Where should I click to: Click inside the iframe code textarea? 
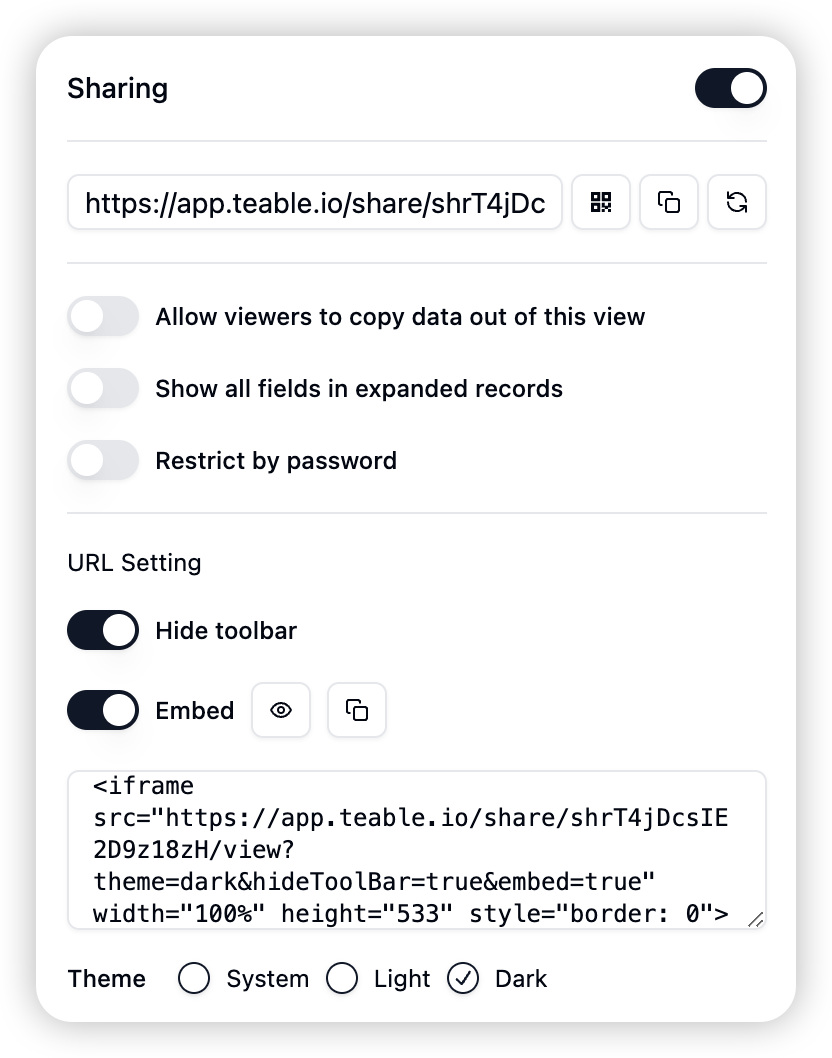click(417, 850)
